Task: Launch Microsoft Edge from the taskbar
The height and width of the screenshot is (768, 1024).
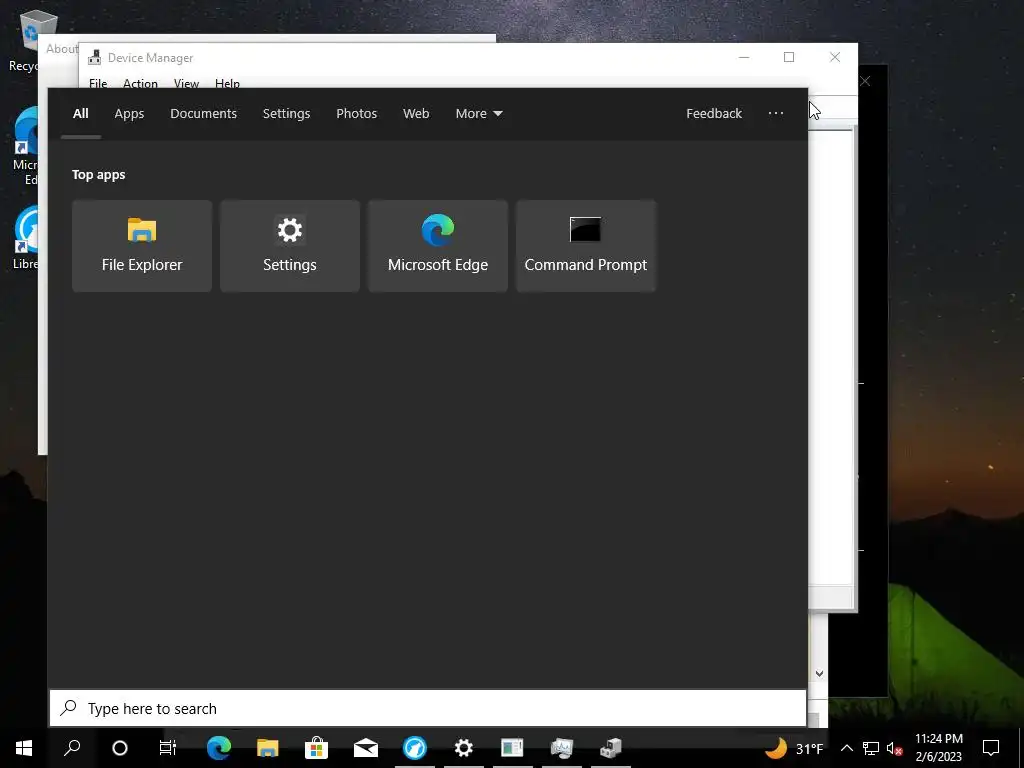Action: pyautogui.click(x=219, y=748)
